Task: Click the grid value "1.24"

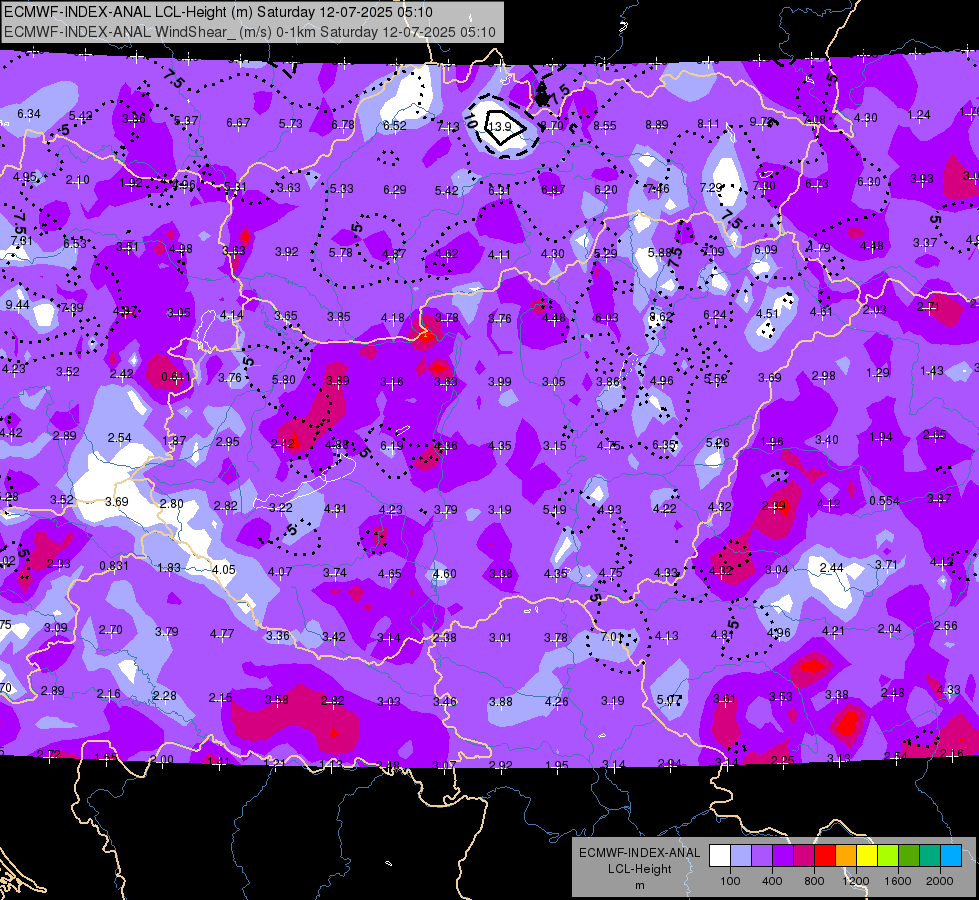Action: (x=919, y=115)
